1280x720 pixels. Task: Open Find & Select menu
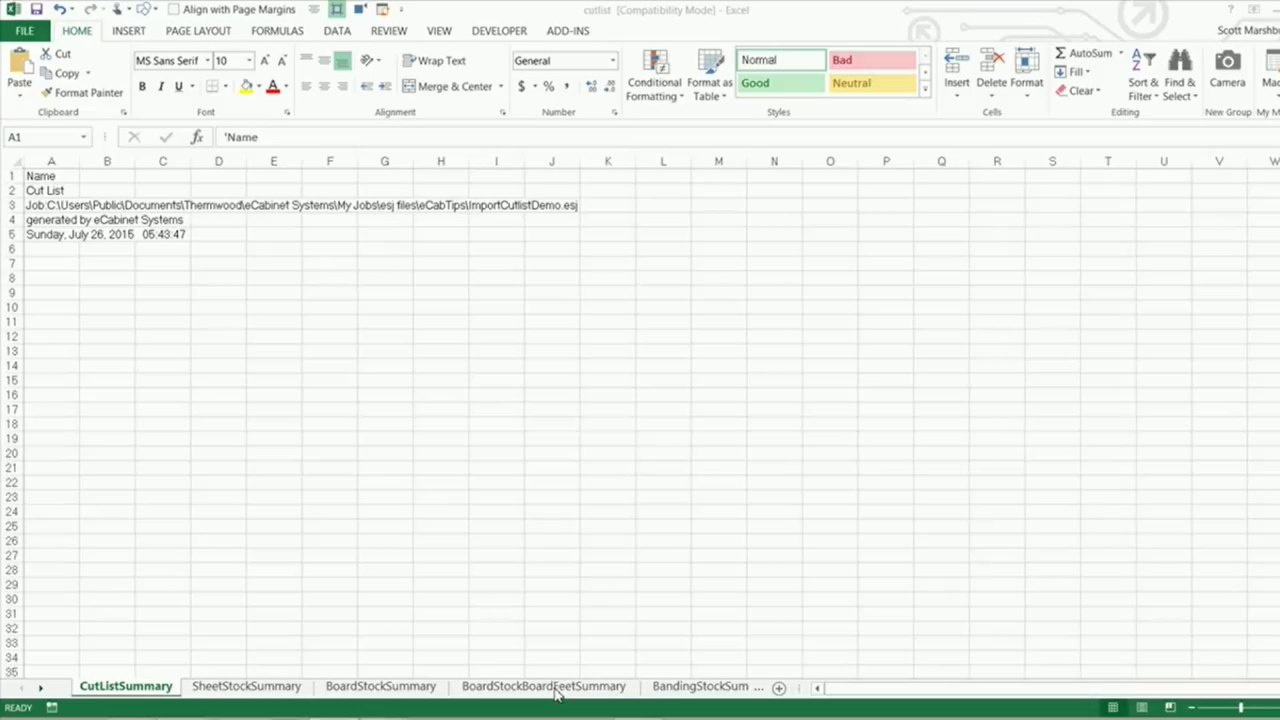pos(1180,75)
